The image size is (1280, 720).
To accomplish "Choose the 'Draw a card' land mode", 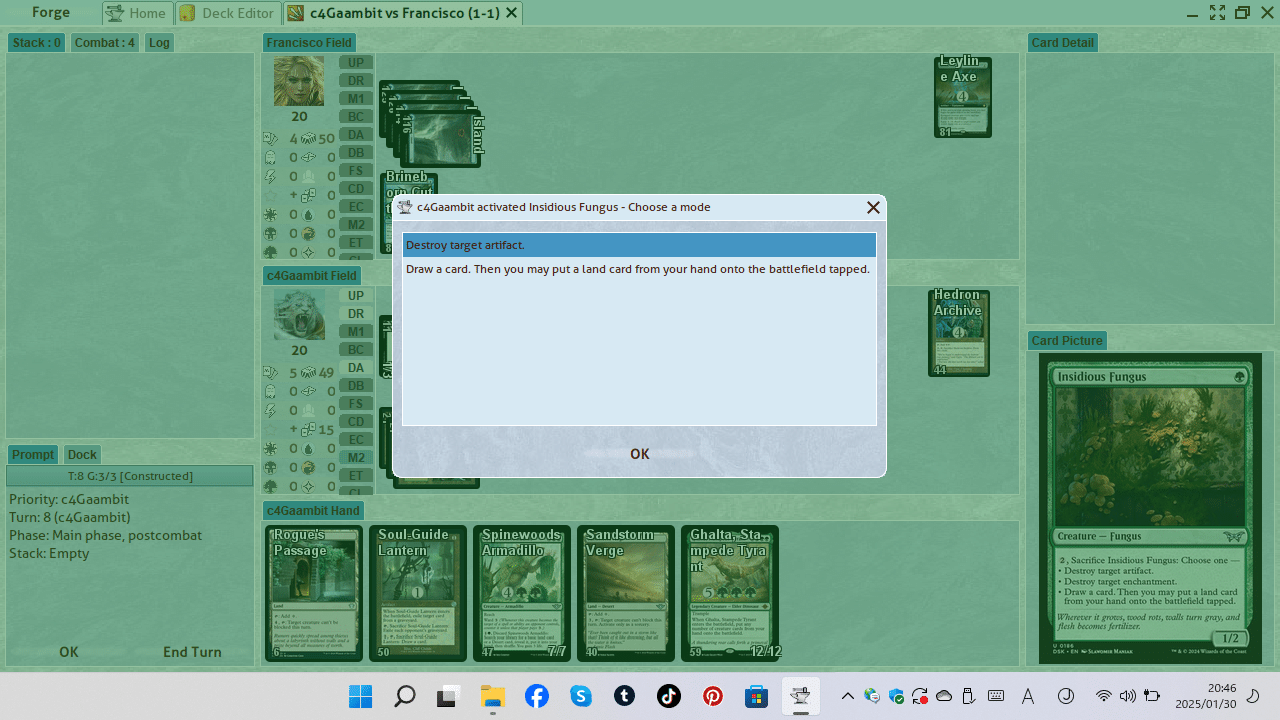I will pyautogui.click(x=639, y=269).
